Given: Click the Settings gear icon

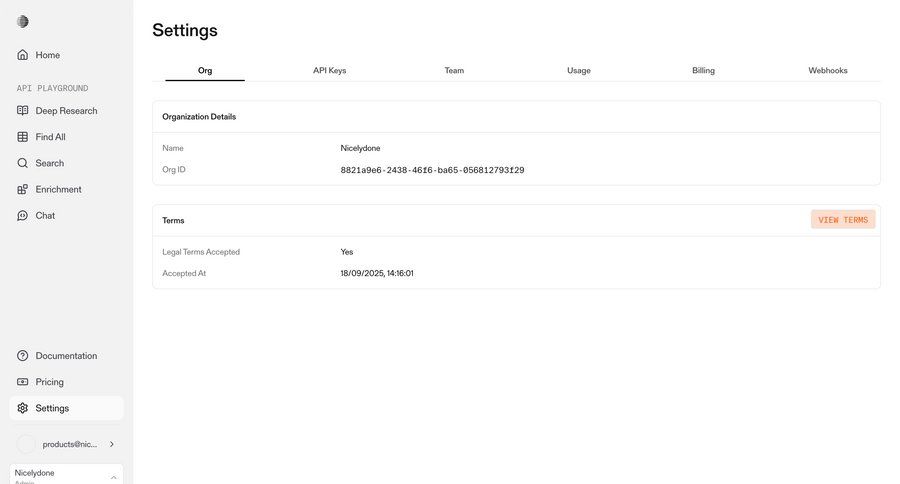Looking at the screenshot, I should click(23, 408).
